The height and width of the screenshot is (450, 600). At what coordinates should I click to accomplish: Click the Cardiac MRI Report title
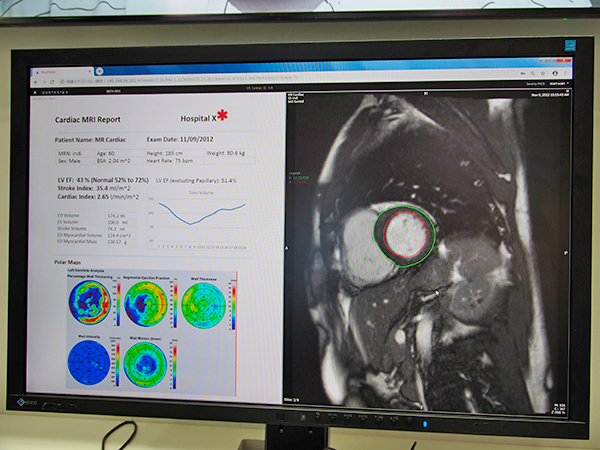coord(87,119)
